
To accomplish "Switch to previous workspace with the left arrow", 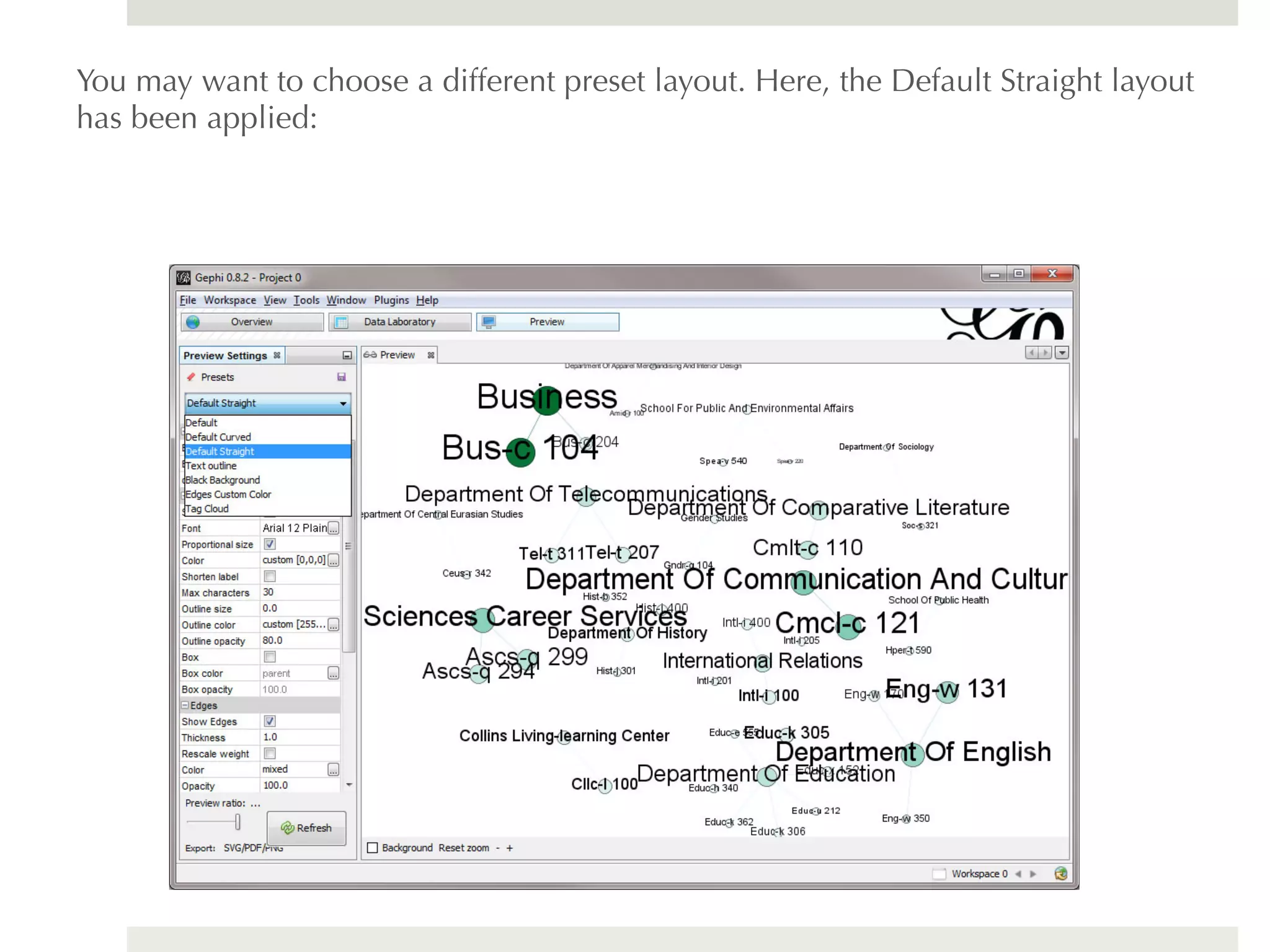I will [1018, 874].
